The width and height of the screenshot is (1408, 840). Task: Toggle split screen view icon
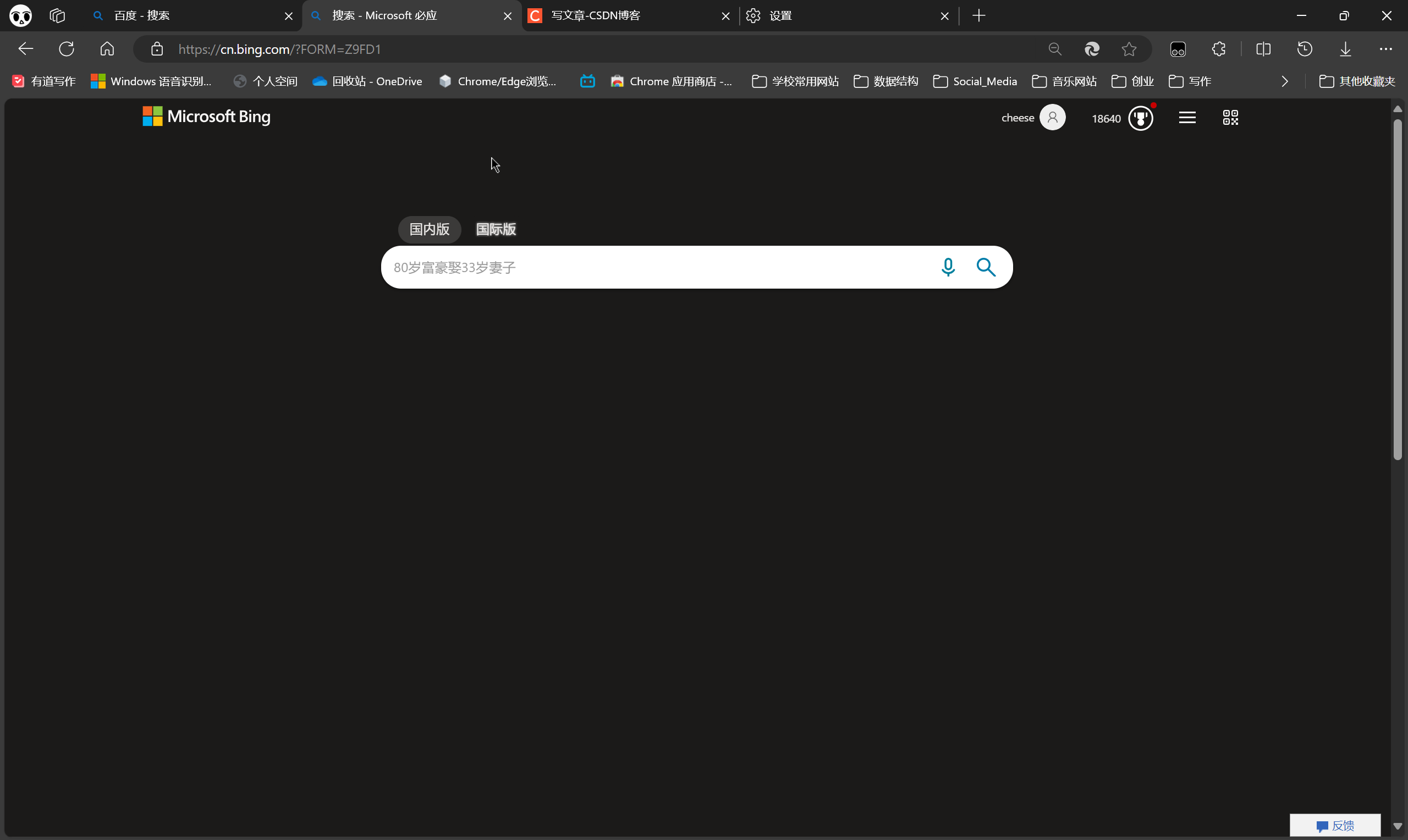coord(1263,49)
